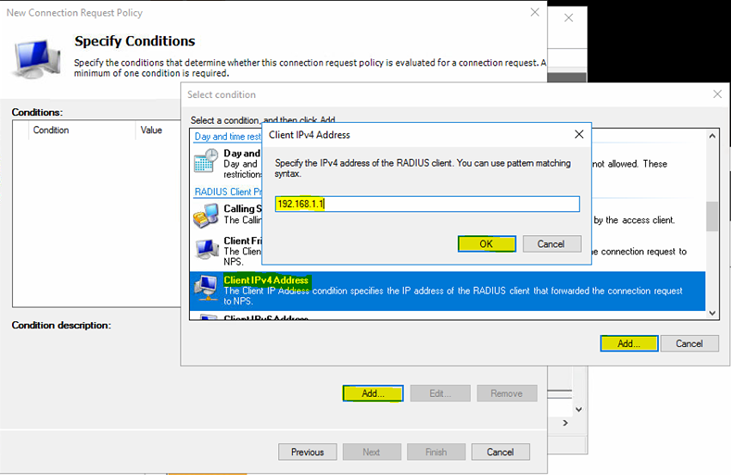Click the Previous wizard button

307,452
